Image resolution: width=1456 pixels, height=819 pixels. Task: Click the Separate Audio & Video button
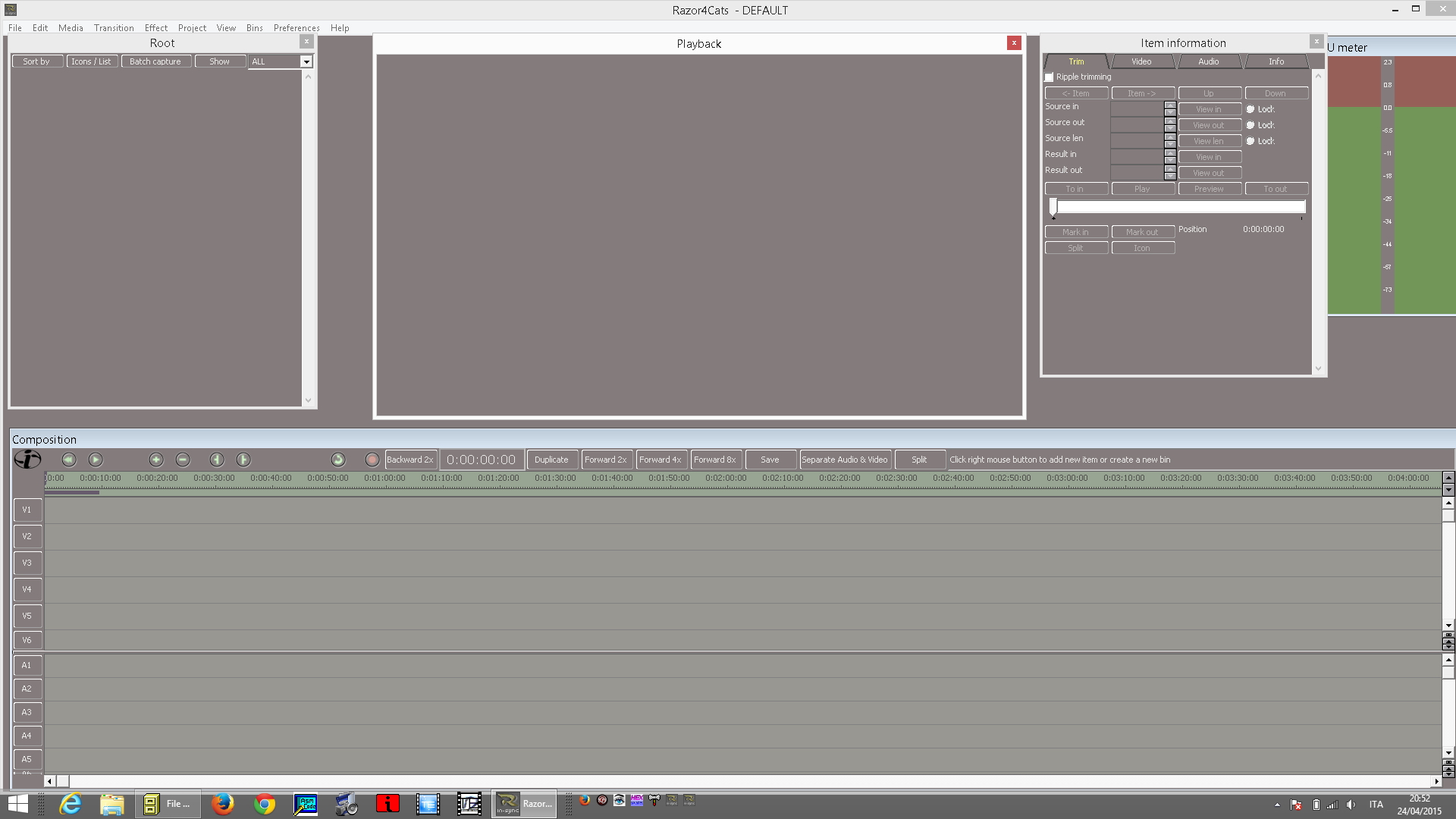click(x=844, y=460)
